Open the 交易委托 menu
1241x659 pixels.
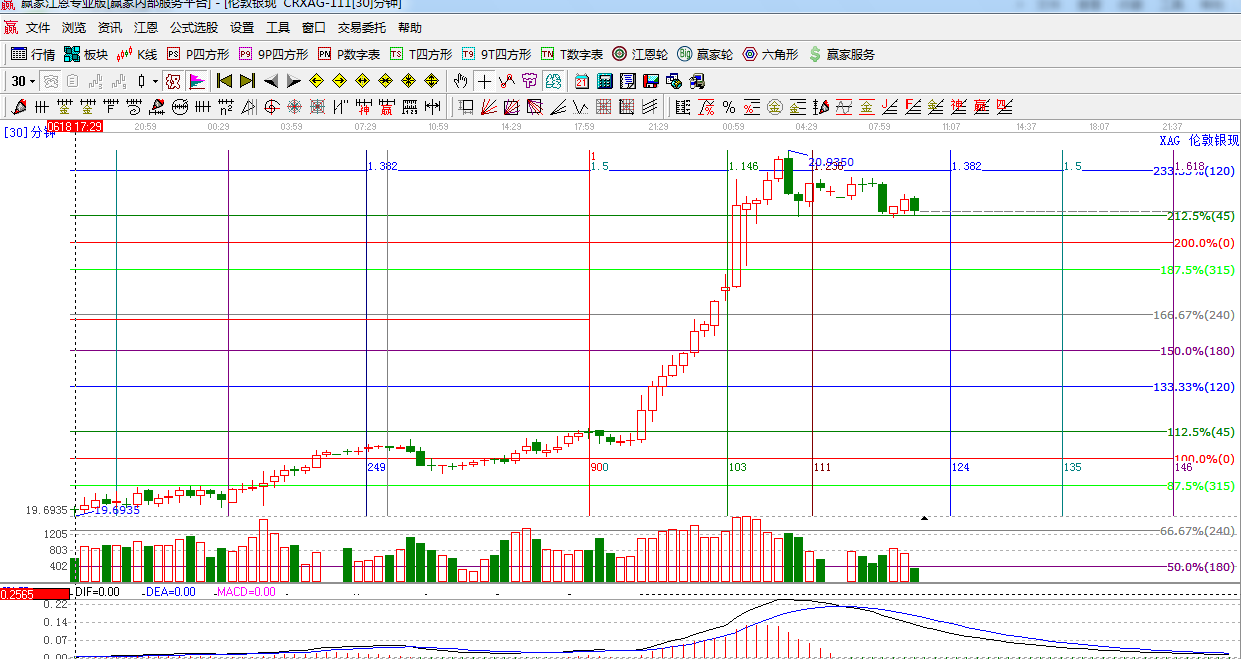coord(363,28)
